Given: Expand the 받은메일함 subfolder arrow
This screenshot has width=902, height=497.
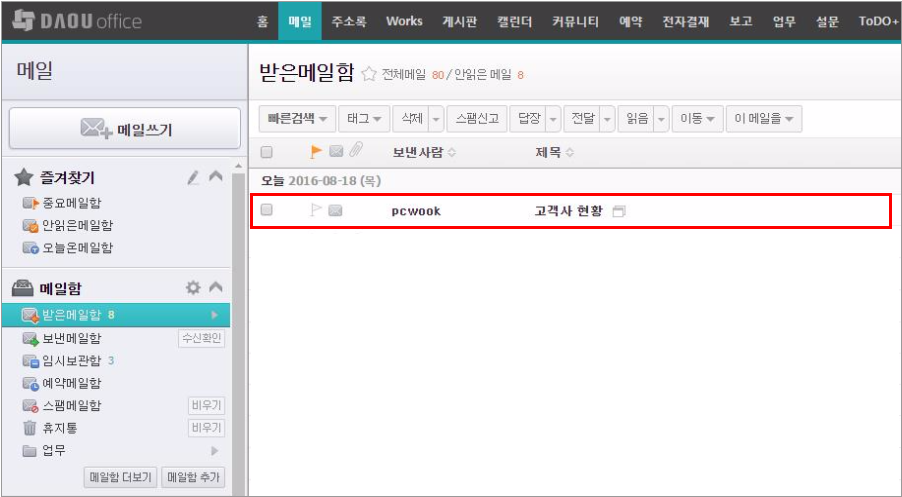Looking at the screenshot, I should (215, 315).
